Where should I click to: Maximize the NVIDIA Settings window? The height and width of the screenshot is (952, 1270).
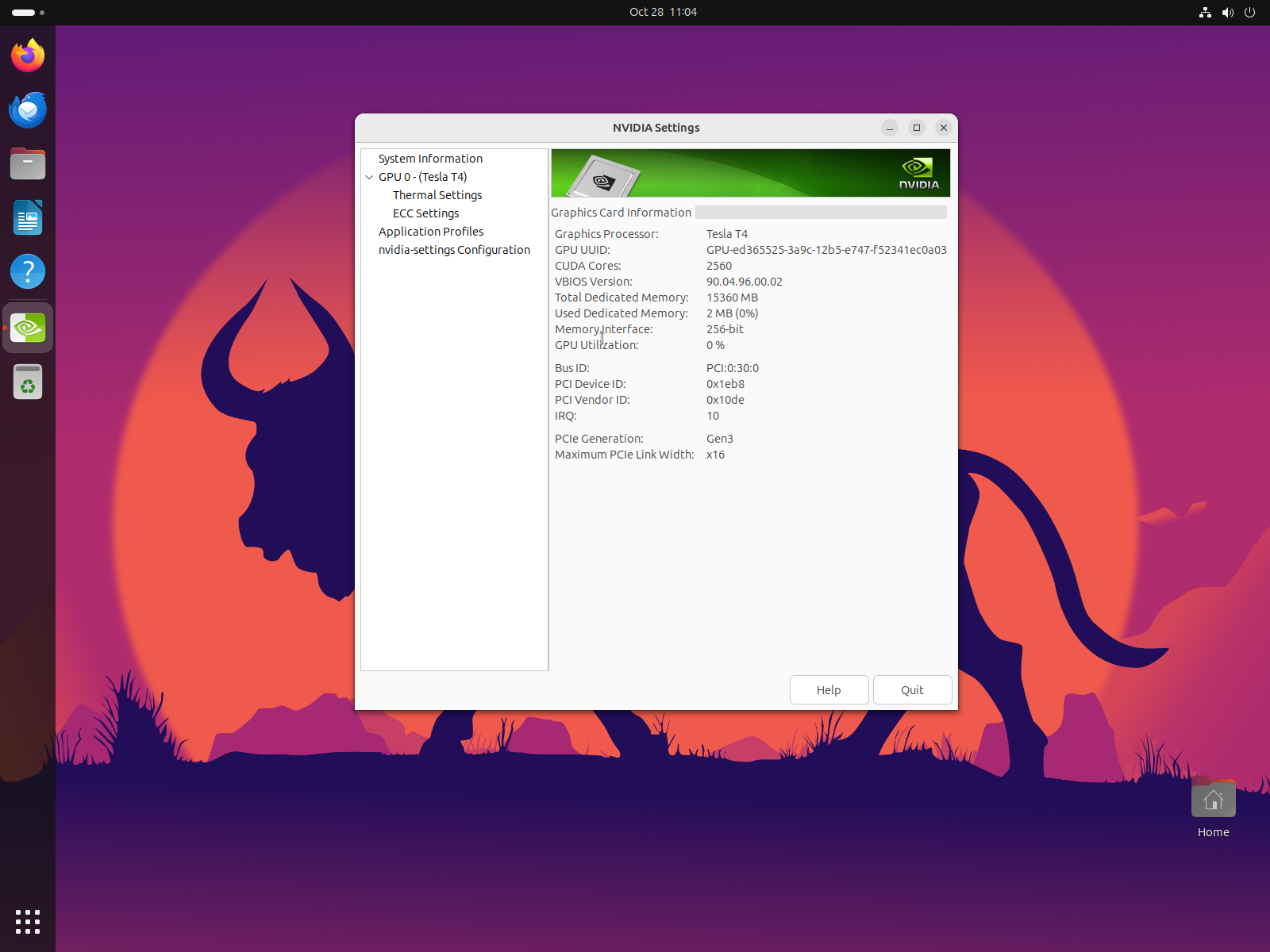(917, 128)
